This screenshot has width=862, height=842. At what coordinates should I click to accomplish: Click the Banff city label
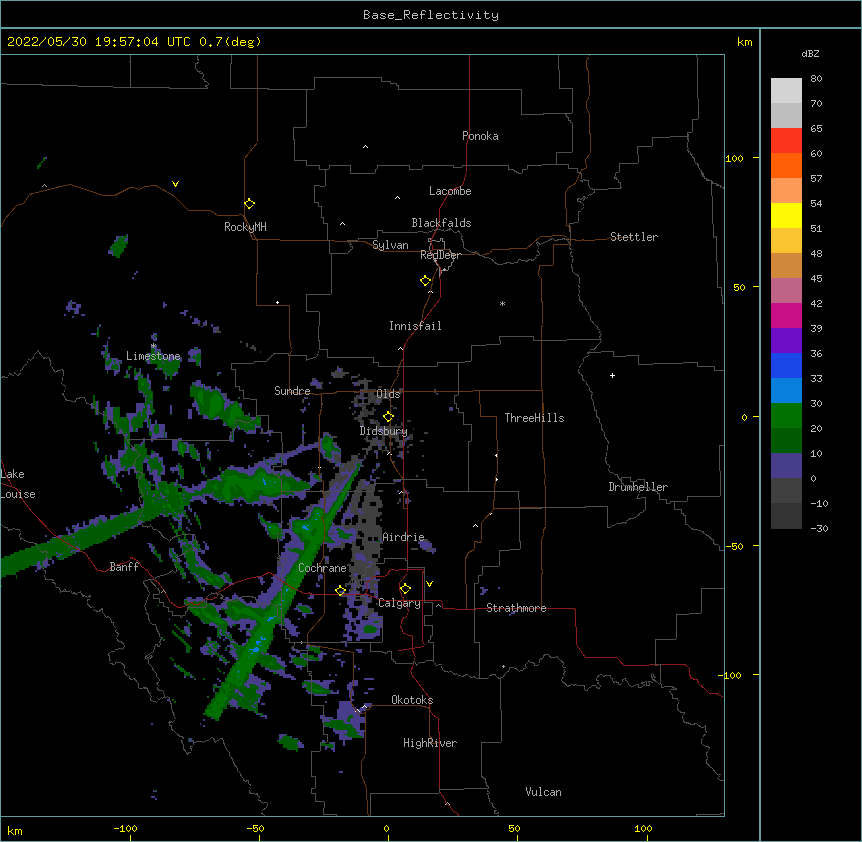[124, 567]
